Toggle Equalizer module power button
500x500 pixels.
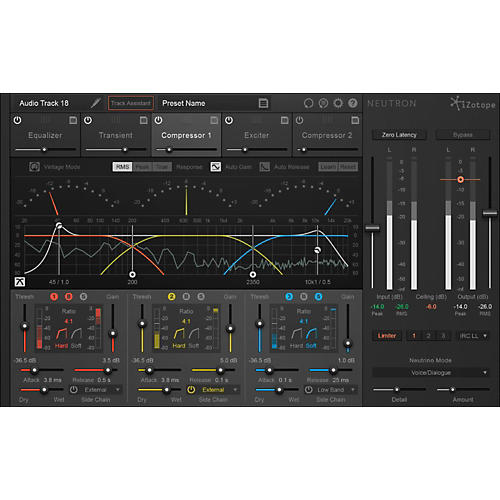(x=17, y=120)
